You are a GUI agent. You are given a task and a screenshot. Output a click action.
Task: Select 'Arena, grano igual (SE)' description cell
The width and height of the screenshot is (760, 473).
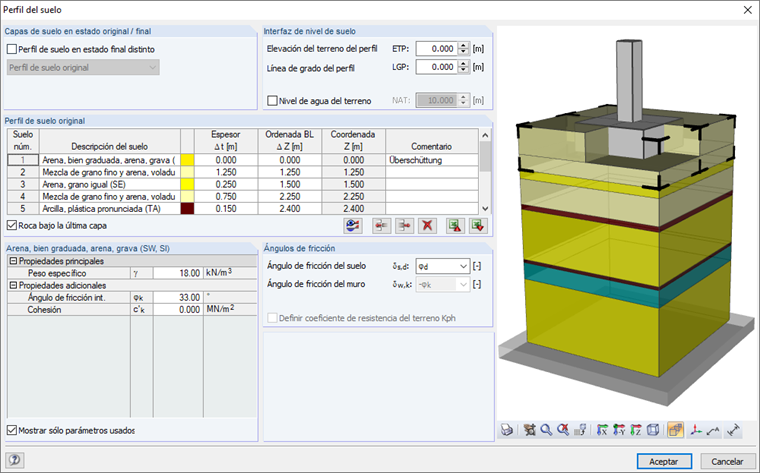pyautogui.click(x=110, y=185)
